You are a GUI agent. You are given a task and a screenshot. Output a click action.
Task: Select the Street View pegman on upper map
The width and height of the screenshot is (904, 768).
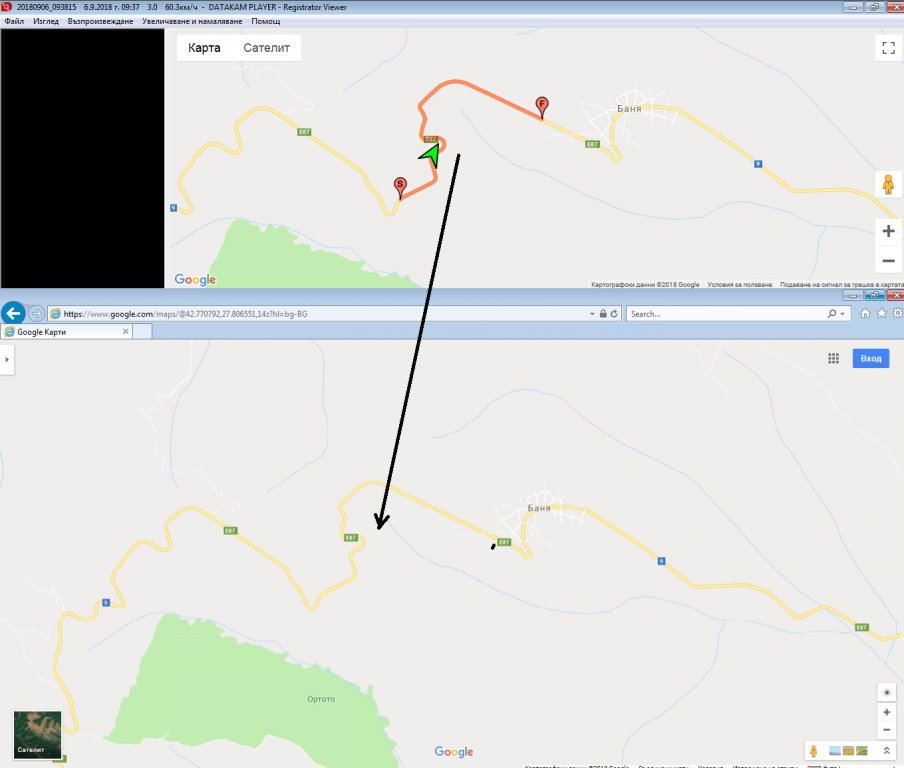(x=888, y=185)
